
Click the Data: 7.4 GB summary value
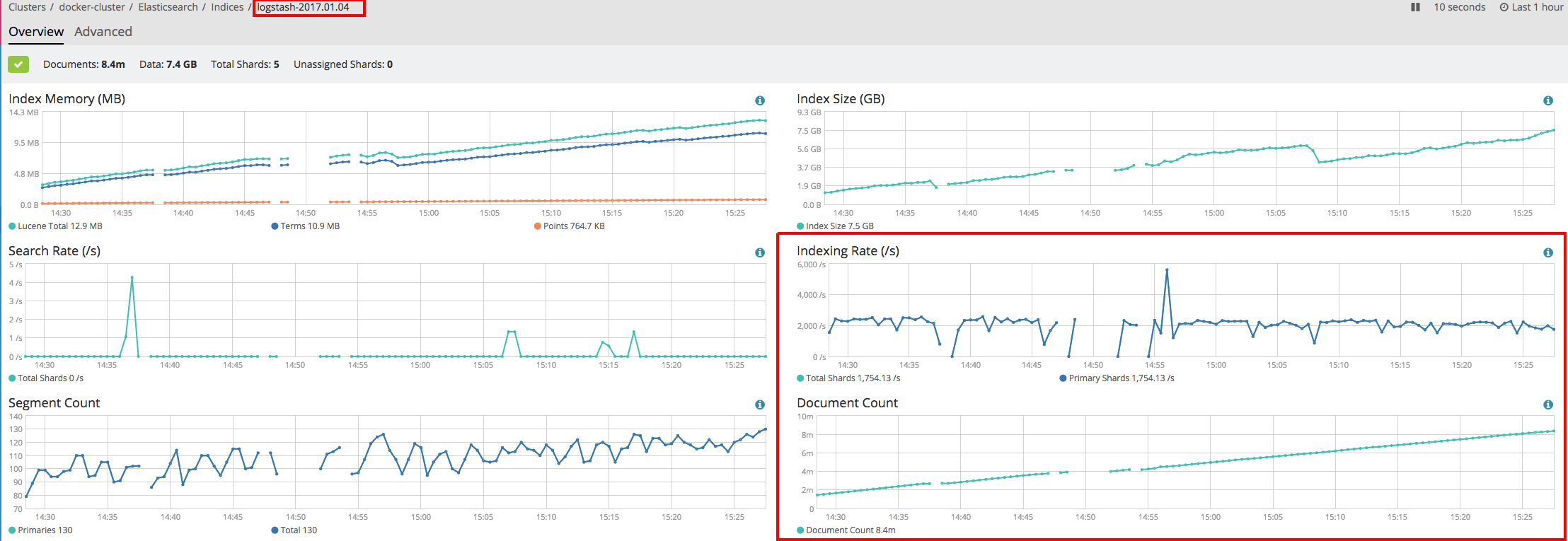(168, 64)
